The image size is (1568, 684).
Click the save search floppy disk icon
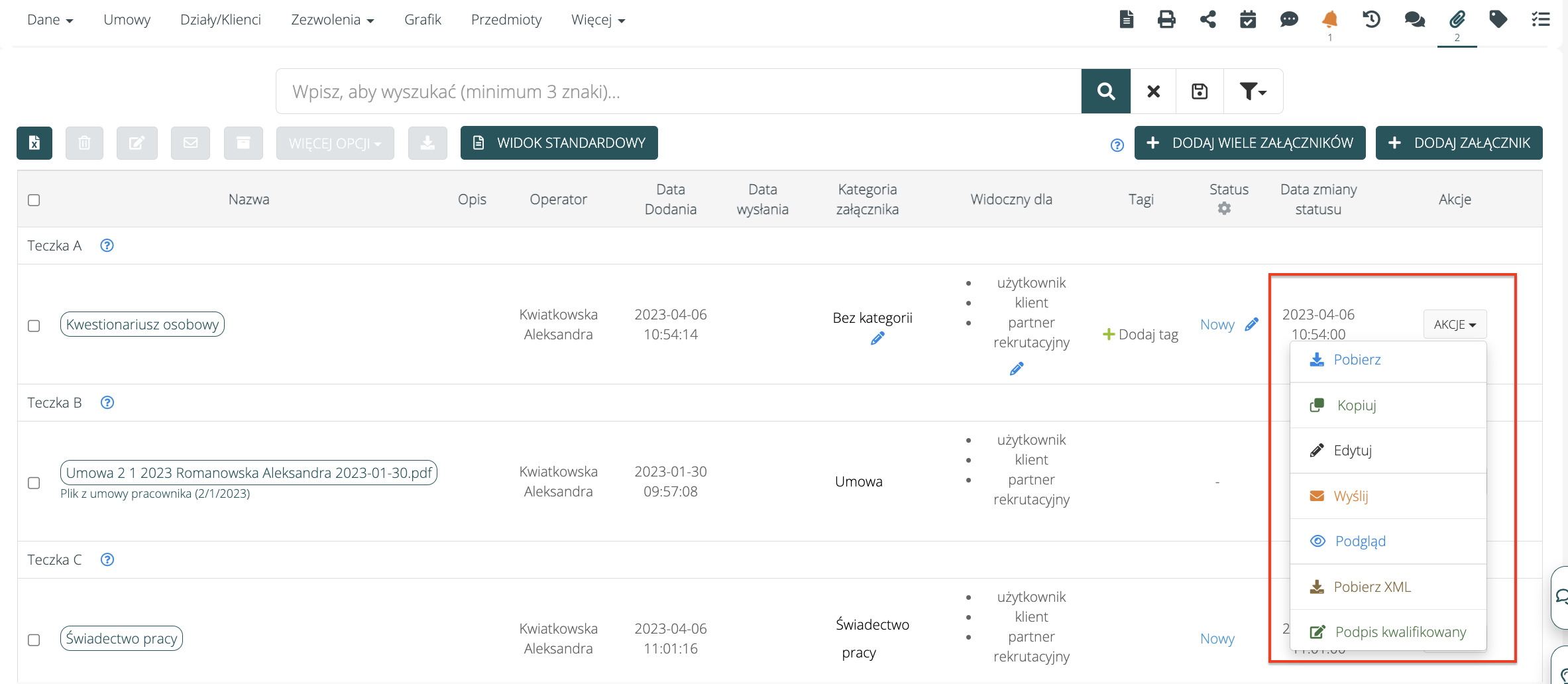click(x=1200, y=91)
